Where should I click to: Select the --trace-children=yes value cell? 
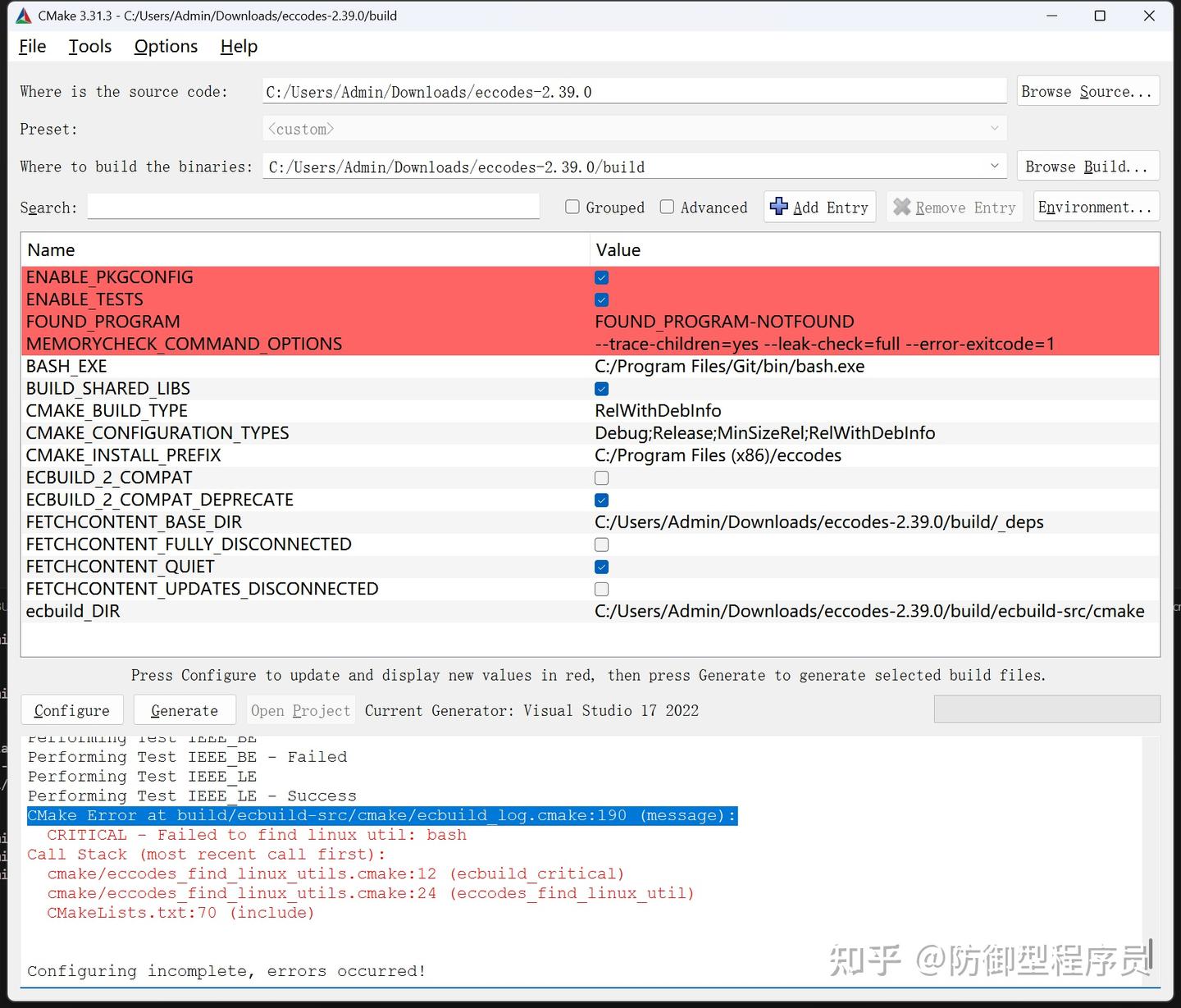(x=824, y=344)
